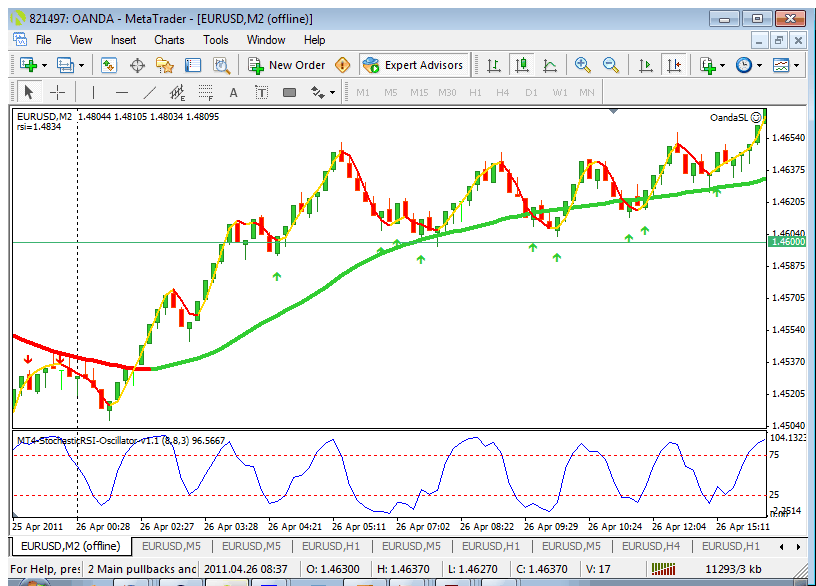Open the Templates dropdown arrow
Image resolution: width=816 pixels, height=586 pixels.
[x=796, y=66]
